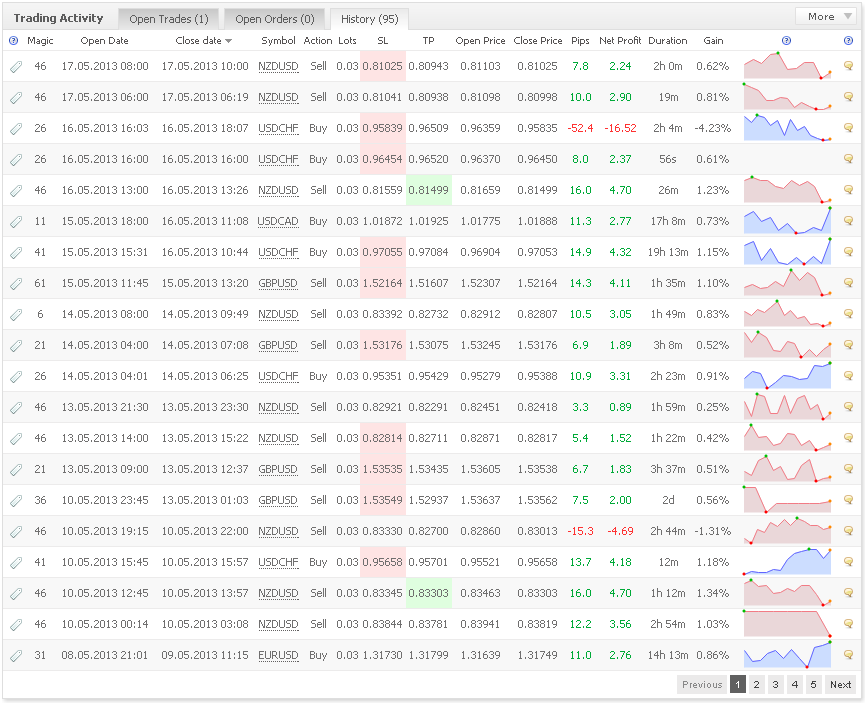Open GBPUSD link in 15.05.2013 11:45 row
Screen dimensions: 865x703
click(278, 283)
